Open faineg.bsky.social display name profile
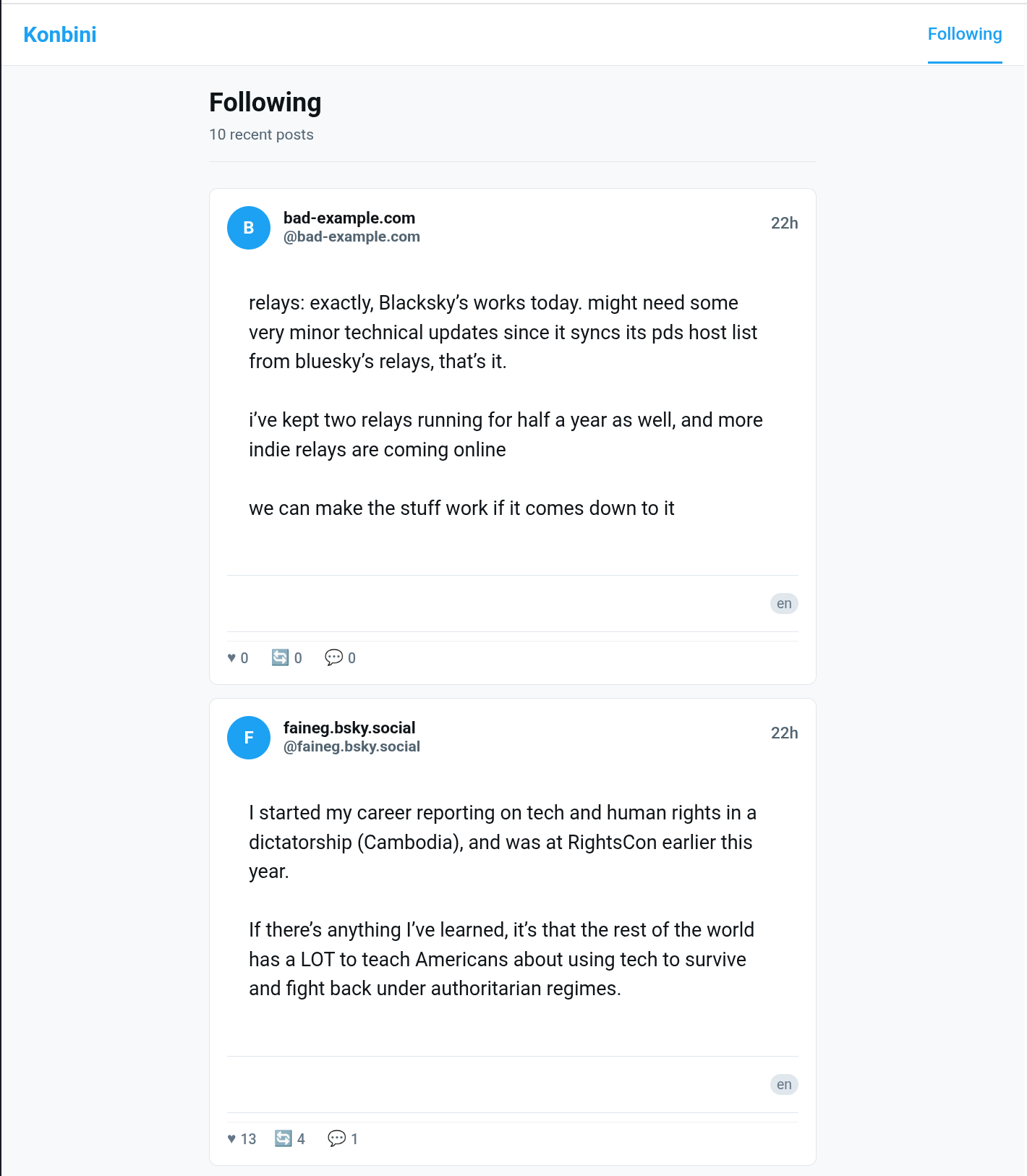This screenshot has width=1027, height=1176. [x=349, y=728]
